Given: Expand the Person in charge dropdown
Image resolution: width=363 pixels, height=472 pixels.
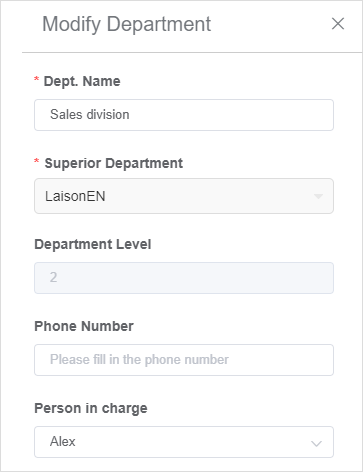Looking at the screenshot, I should click(x=184, y=442).
